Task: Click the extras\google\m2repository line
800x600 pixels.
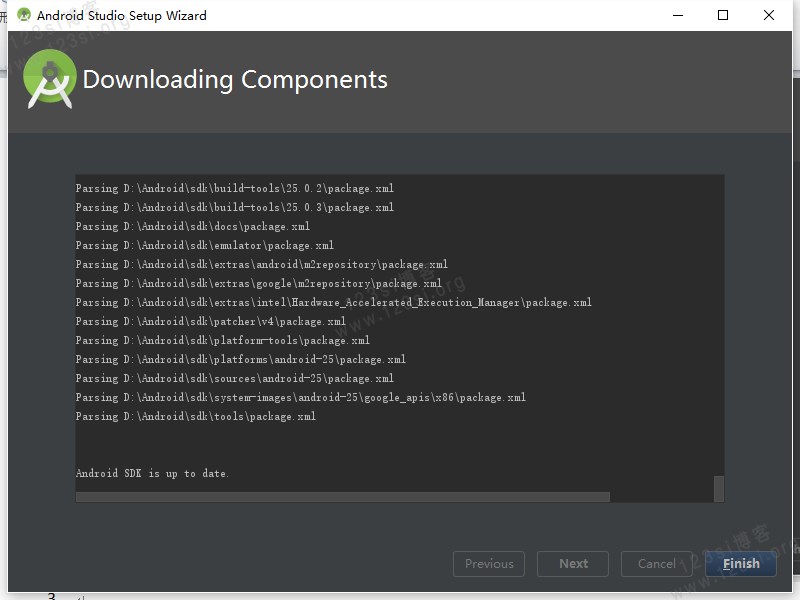Action: 259,283
